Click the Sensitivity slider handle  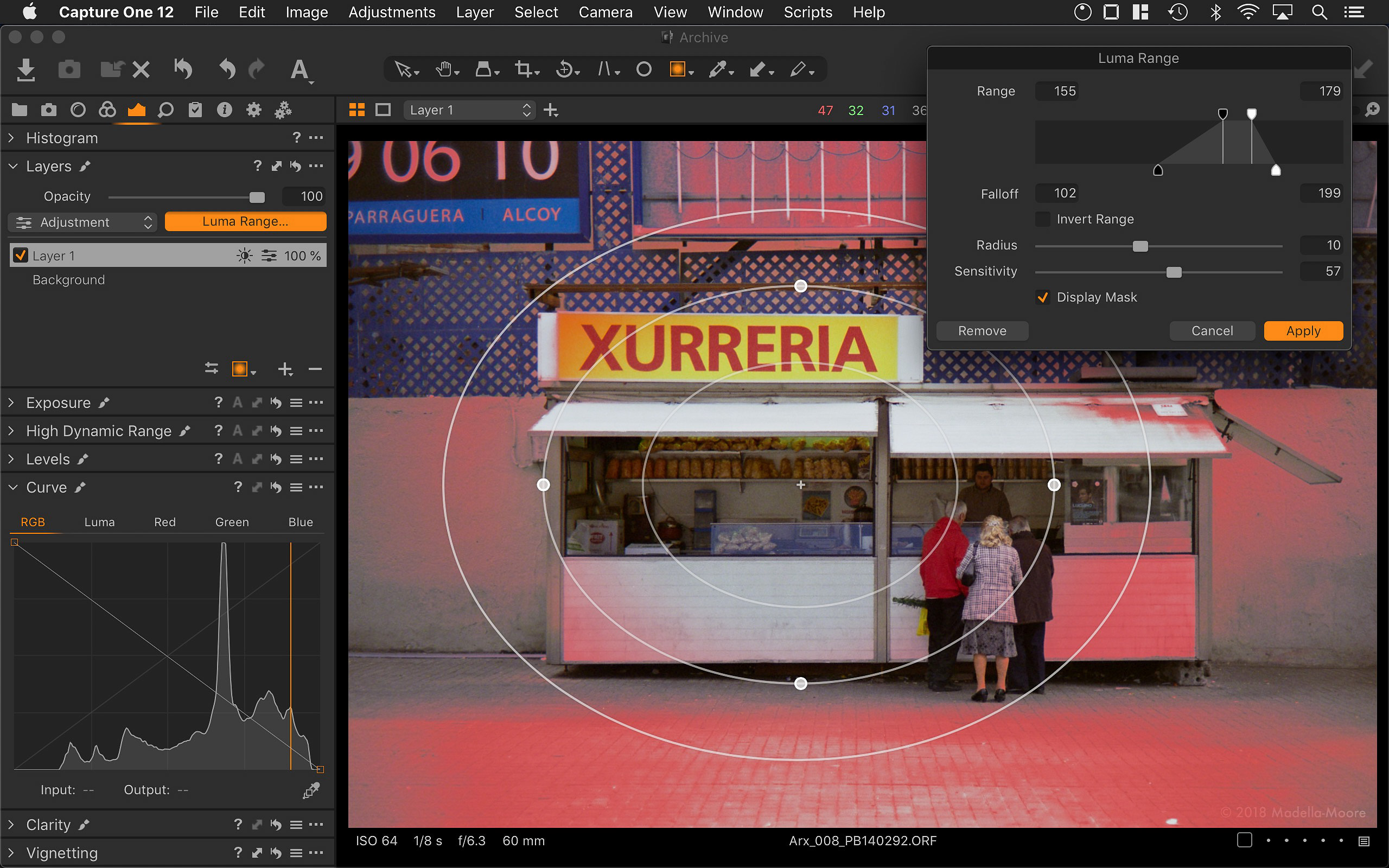(1174, 272)
